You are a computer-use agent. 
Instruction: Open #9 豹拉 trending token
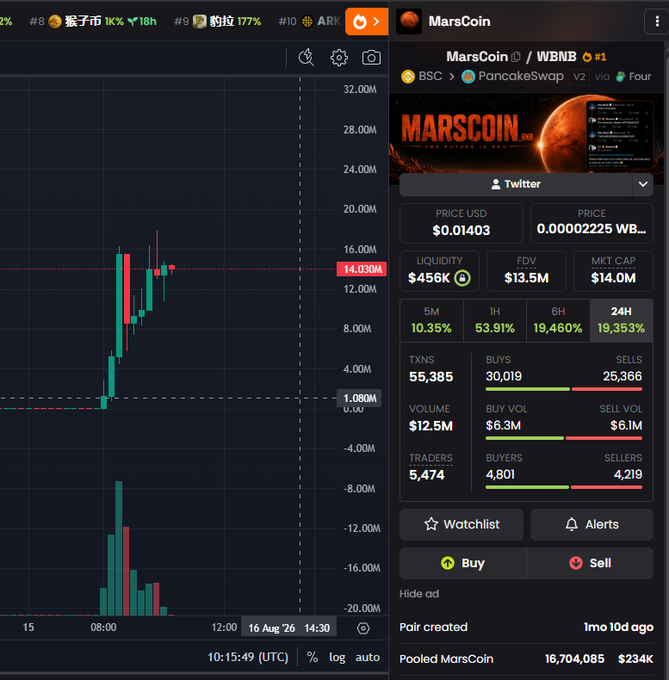[x=217, y=21]
